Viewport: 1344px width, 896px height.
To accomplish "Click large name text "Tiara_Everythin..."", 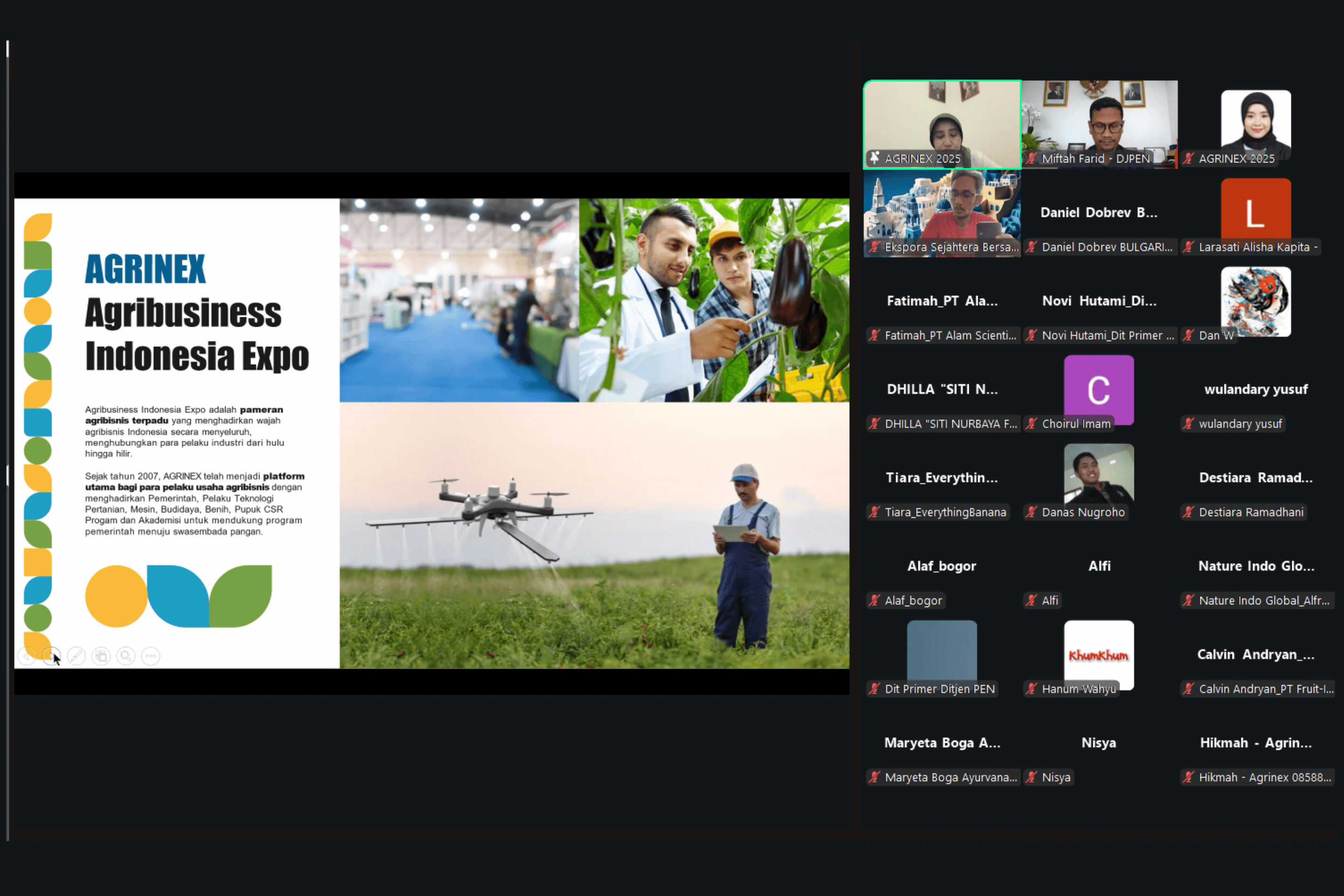I will click(x=942, y=478).
